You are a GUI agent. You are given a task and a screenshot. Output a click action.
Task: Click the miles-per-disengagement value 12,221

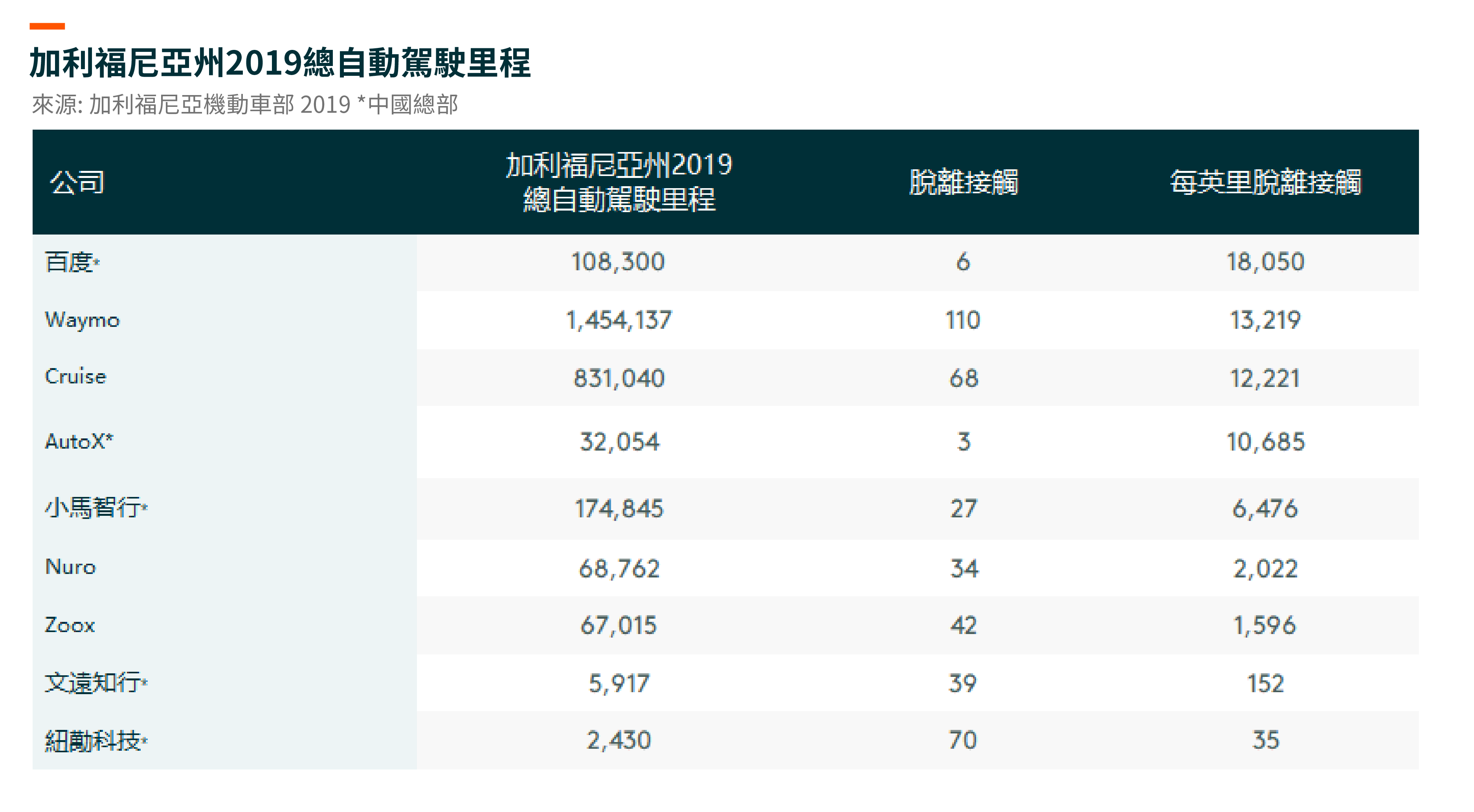click(x=1265, y=379)
